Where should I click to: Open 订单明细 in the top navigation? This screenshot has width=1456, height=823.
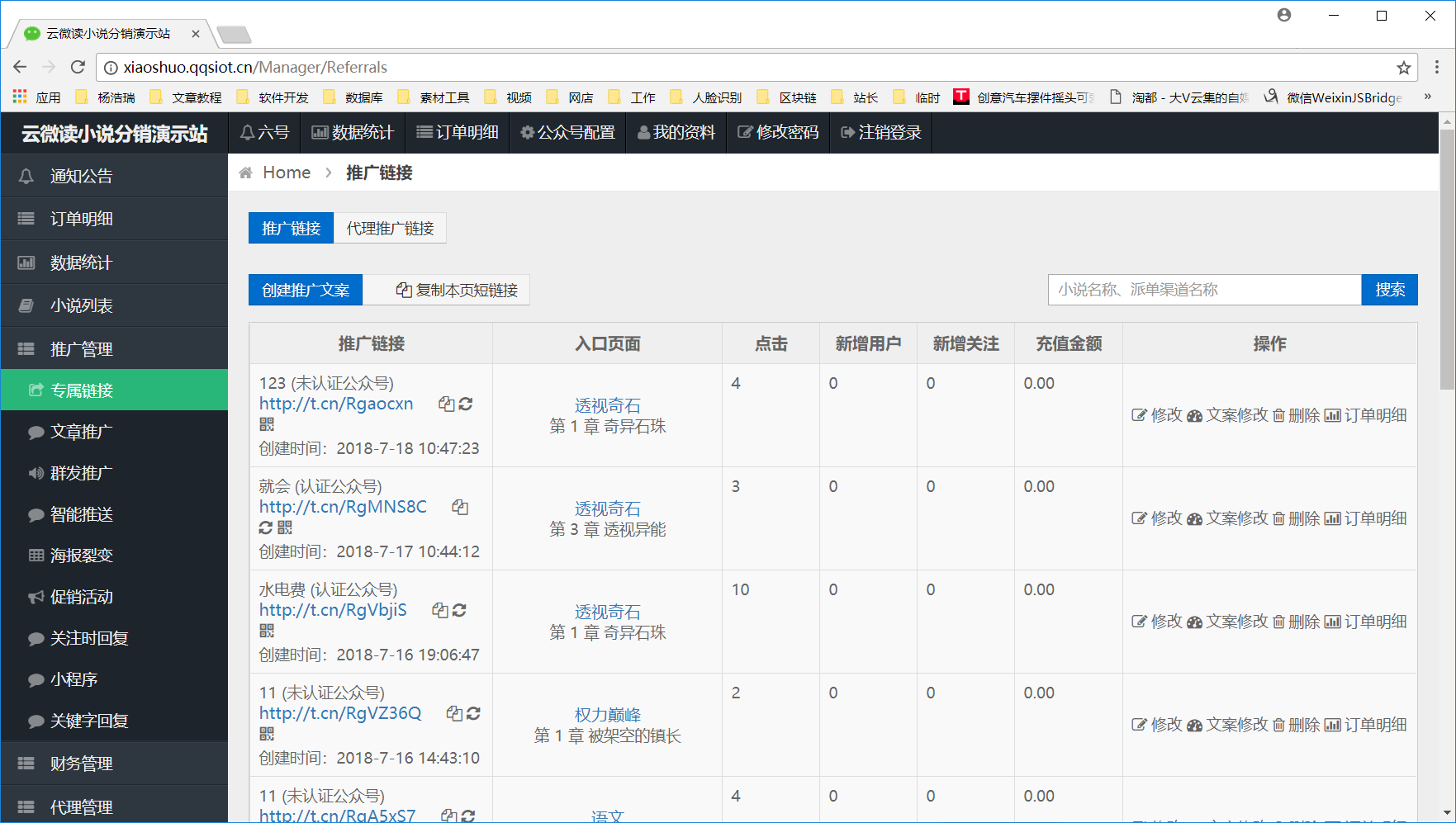458,132
